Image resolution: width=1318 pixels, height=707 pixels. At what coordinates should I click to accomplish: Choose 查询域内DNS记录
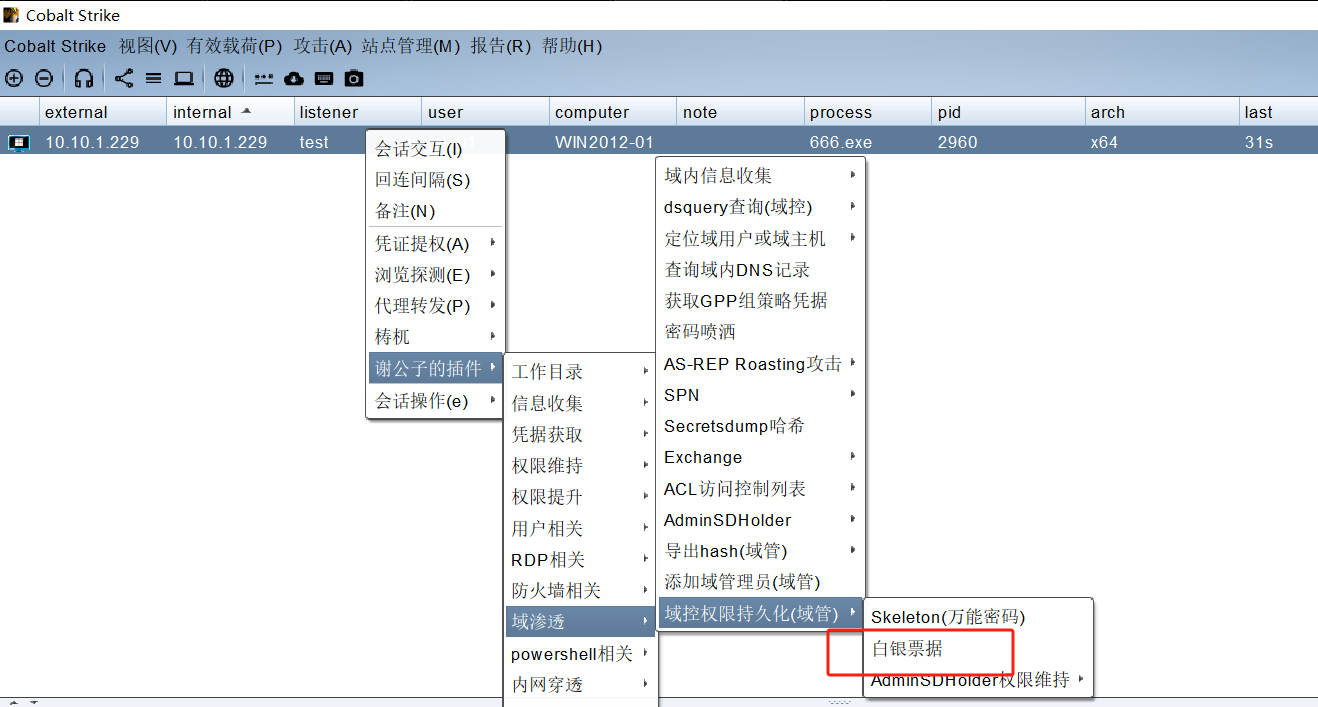(x=761, y=269)
